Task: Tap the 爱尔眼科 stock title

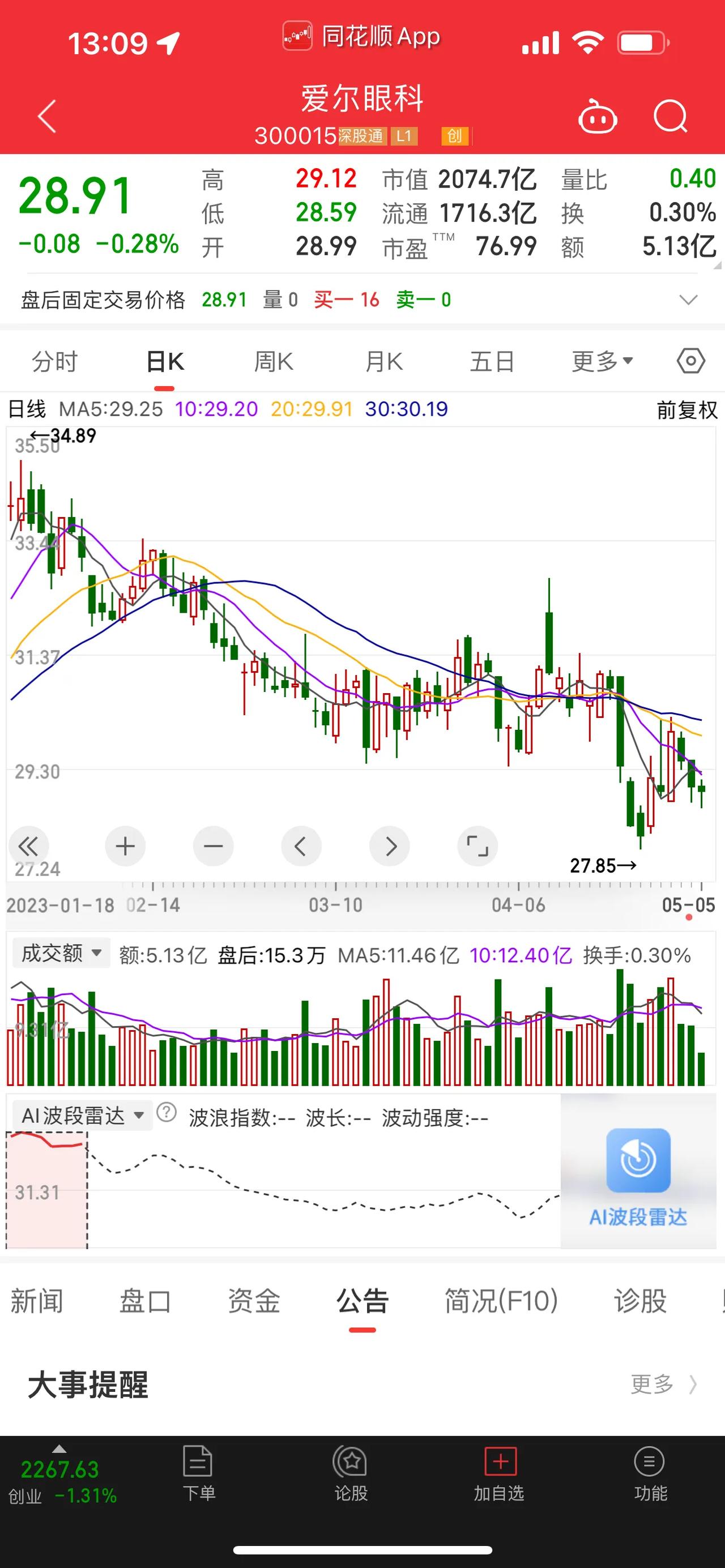Action: click(362, 99)
